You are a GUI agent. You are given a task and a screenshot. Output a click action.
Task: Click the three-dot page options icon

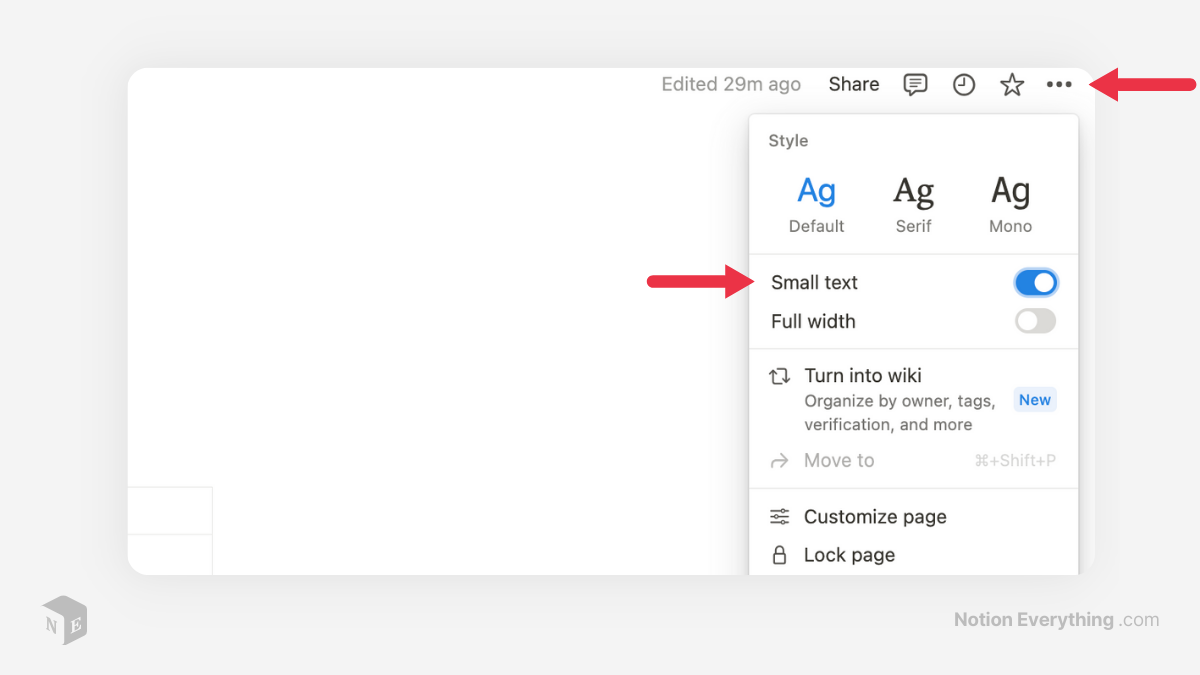pyautogui.click(x=1059, y=85)
